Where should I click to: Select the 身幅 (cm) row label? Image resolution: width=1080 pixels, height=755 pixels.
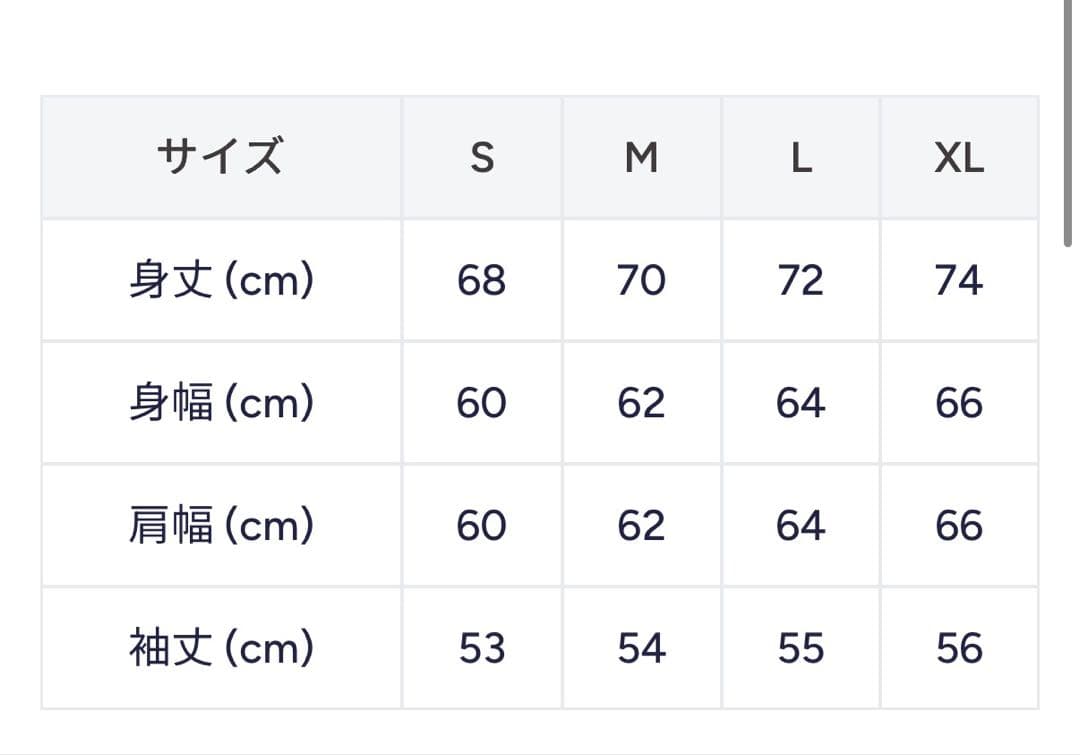coord(221,404)
